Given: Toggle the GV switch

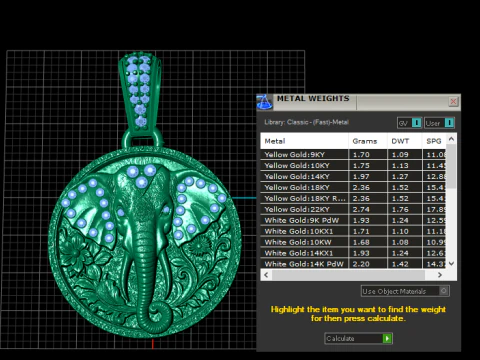Looking at the screenshot, I should (417, 123).
